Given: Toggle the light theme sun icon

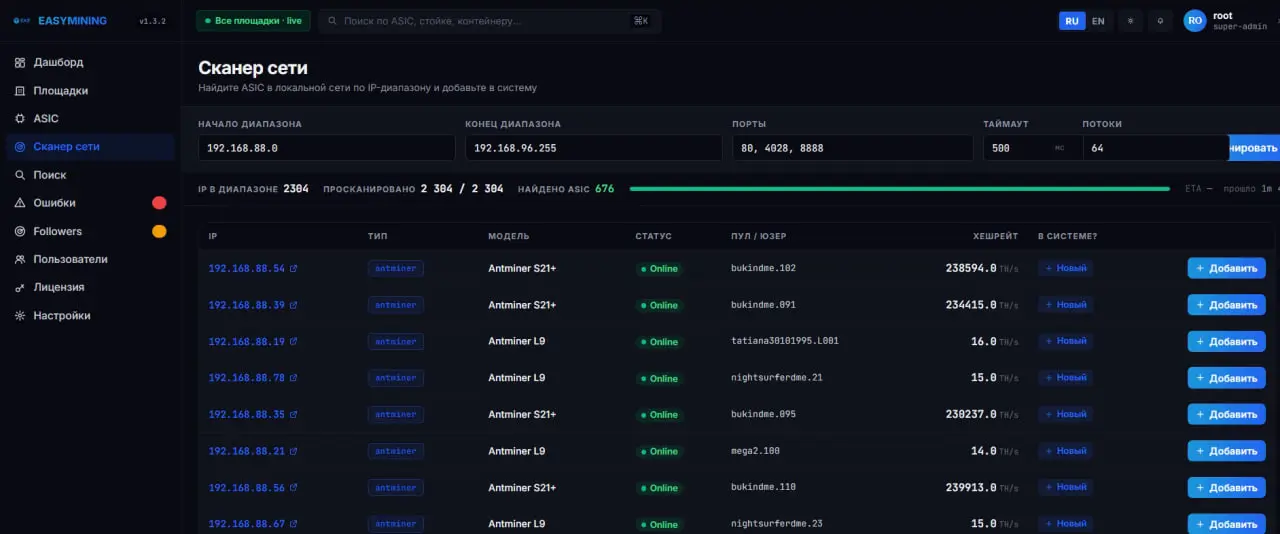Looking at the screenshot, I should tap(1130, 21).
